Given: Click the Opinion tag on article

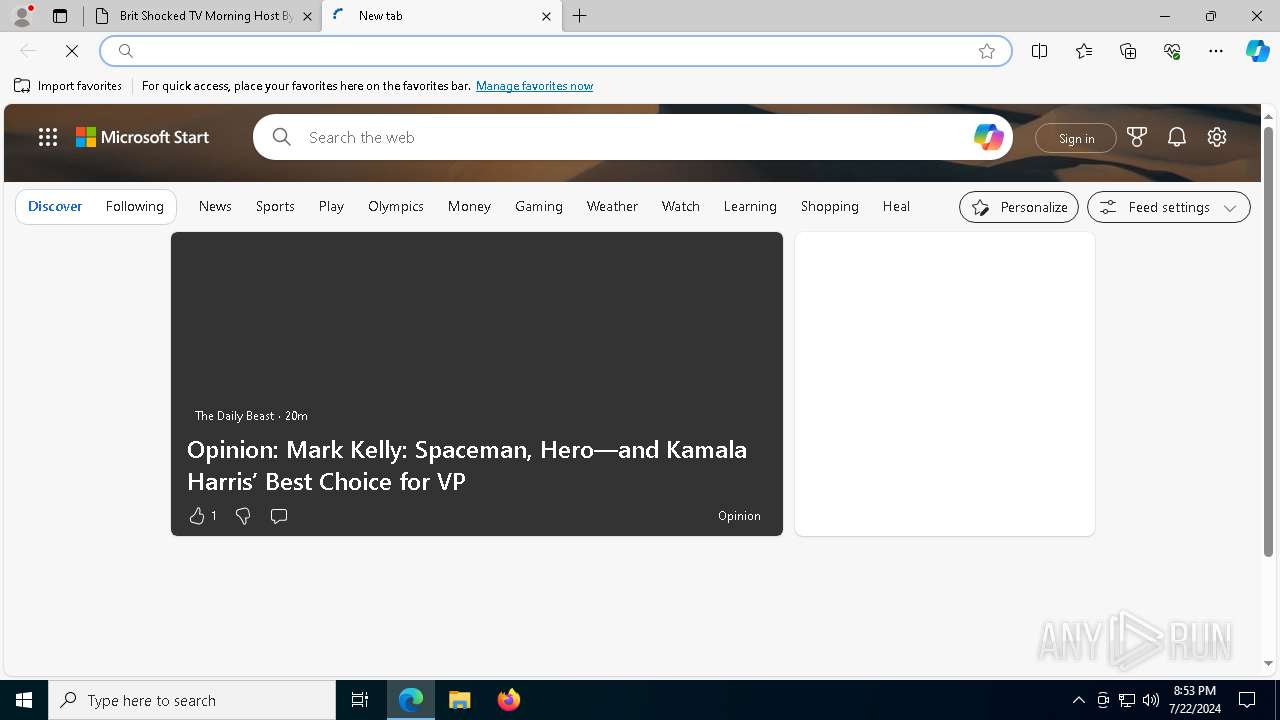Looking at the screenshot, I should click(x=739, y=516).
